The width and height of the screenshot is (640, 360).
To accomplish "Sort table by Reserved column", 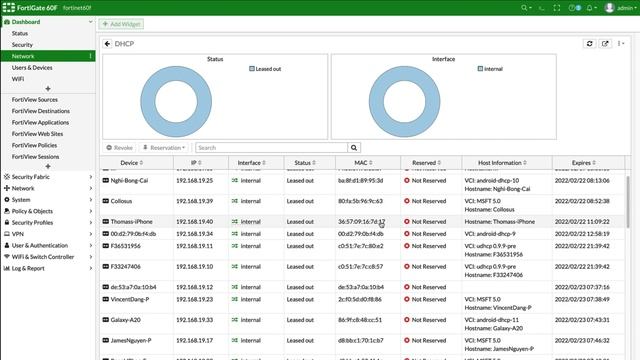I will 431,163.
